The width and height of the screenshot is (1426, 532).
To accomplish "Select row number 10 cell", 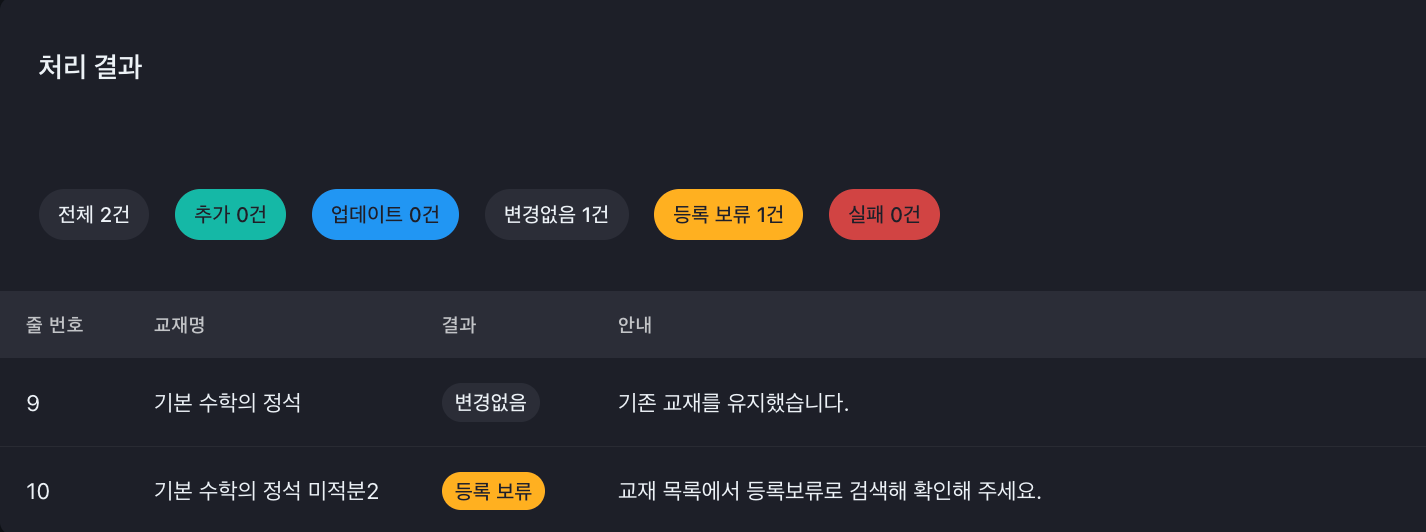I will click(x=38, y=491).
